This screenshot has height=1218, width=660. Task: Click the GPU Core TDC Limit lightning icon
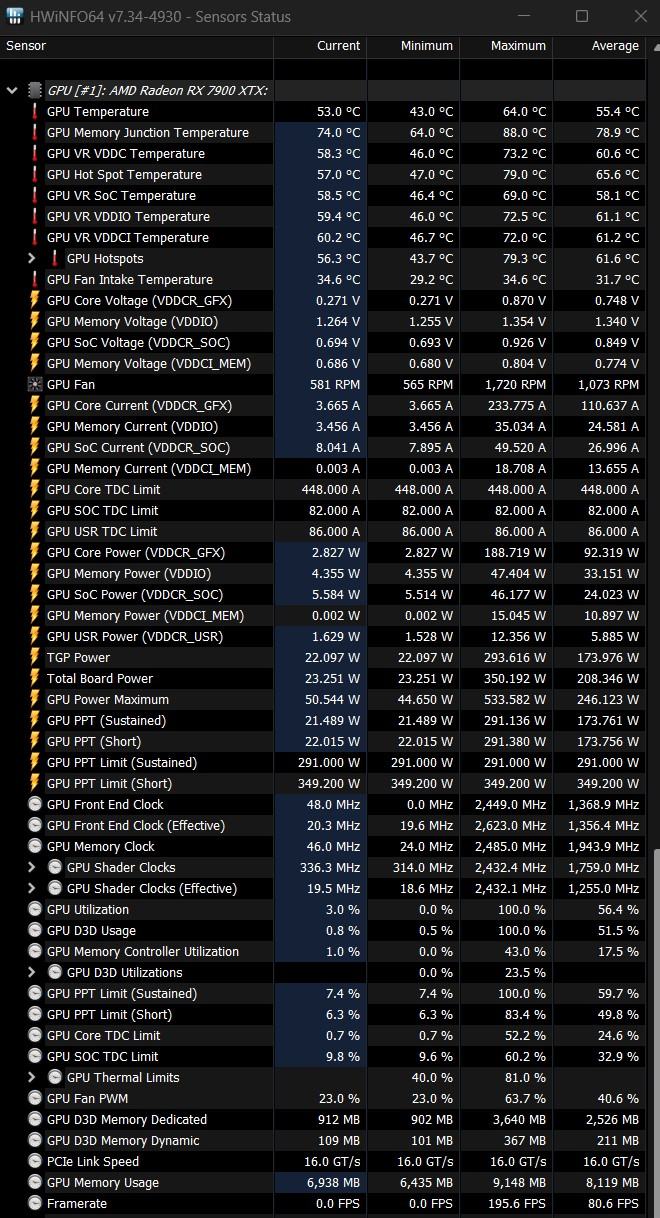tap(35, 489)
